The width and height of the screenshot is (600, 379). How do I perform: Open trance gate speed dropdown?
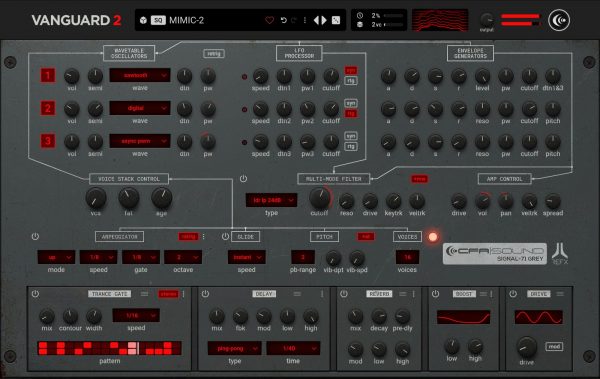pos(136,315)
